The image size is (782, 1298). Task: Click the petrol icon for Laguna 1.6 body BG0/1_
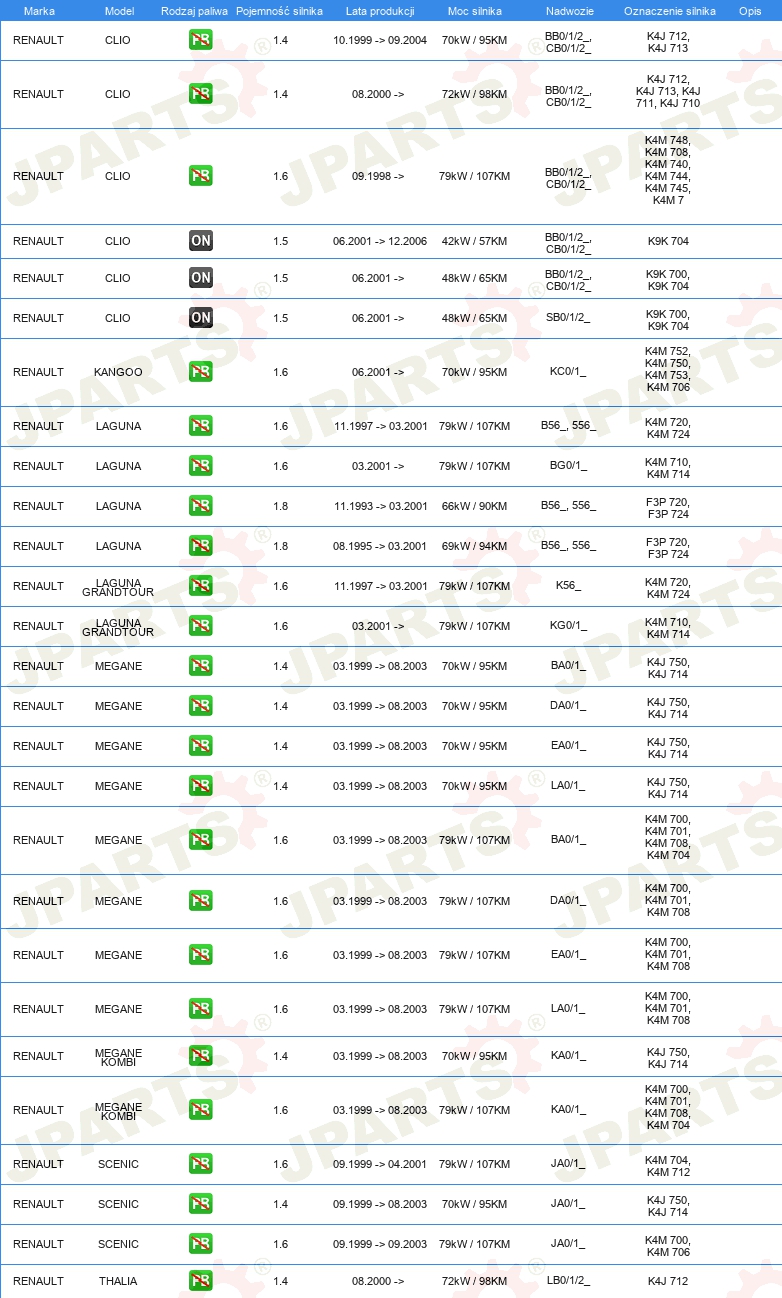click(x=201, y=466)
